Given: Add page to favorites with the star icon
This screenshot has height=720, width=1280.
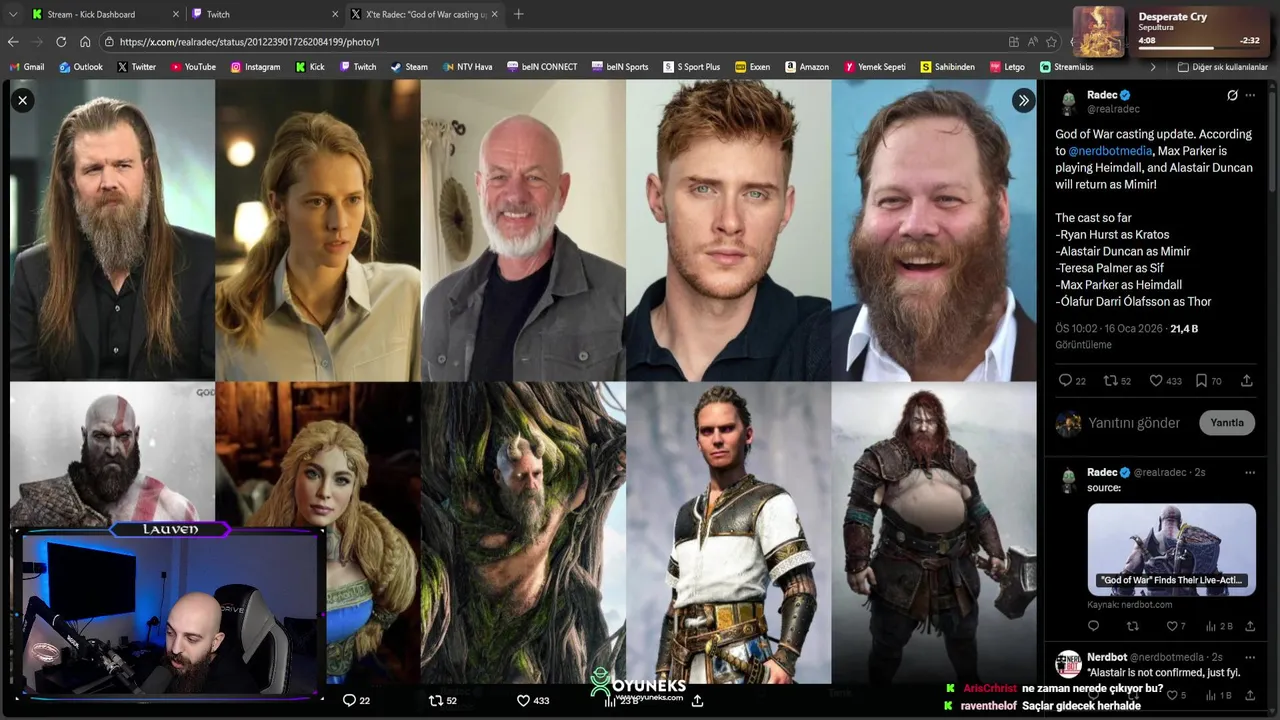Looking at the screenshot, I should [x=1051, y=42].
